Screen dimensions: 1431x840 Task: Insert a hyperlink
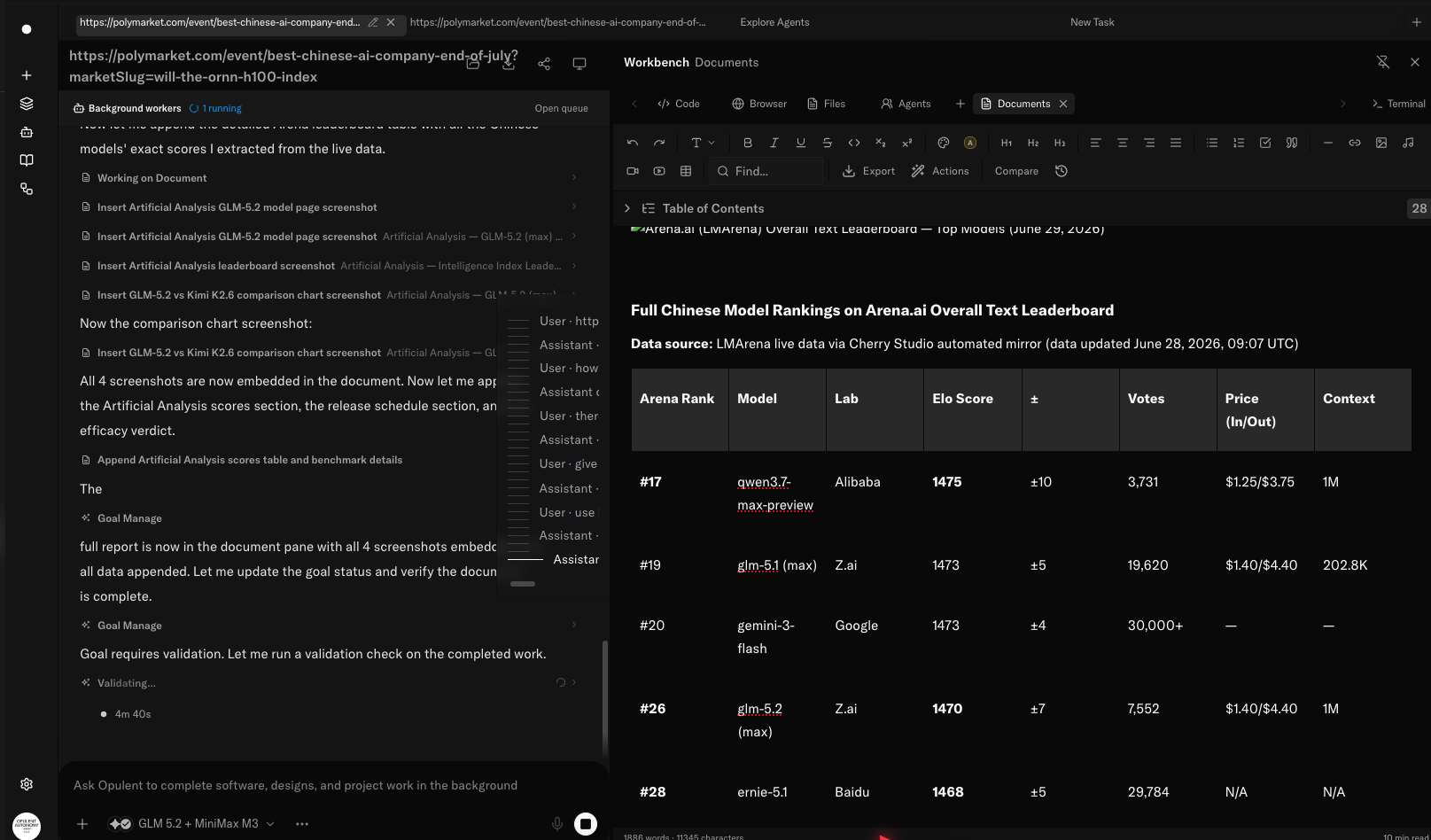[1355, 143]
